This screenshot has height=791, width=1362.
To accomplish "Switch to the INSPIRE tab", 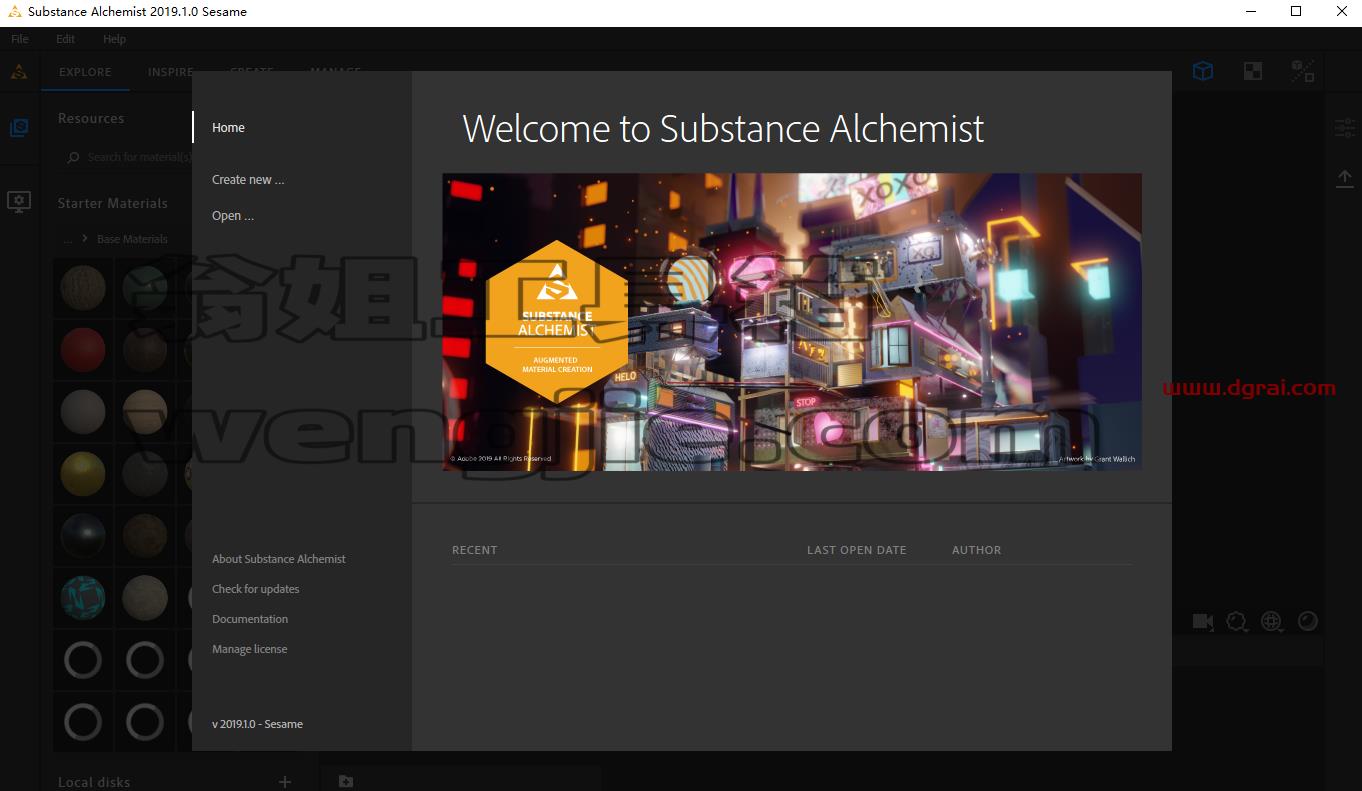I will [170, 72].
